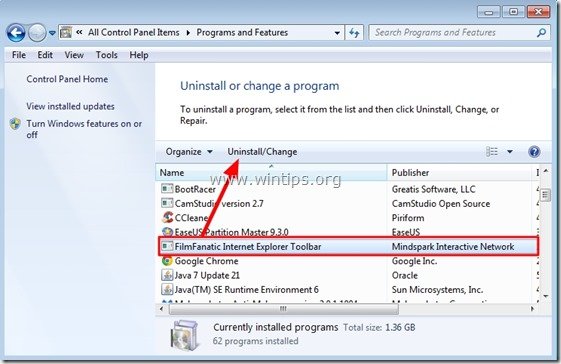Select the Programs and Features breadcrumb
Image resolution: width=561 pixels, height=364 pixels.
[242, 33]
